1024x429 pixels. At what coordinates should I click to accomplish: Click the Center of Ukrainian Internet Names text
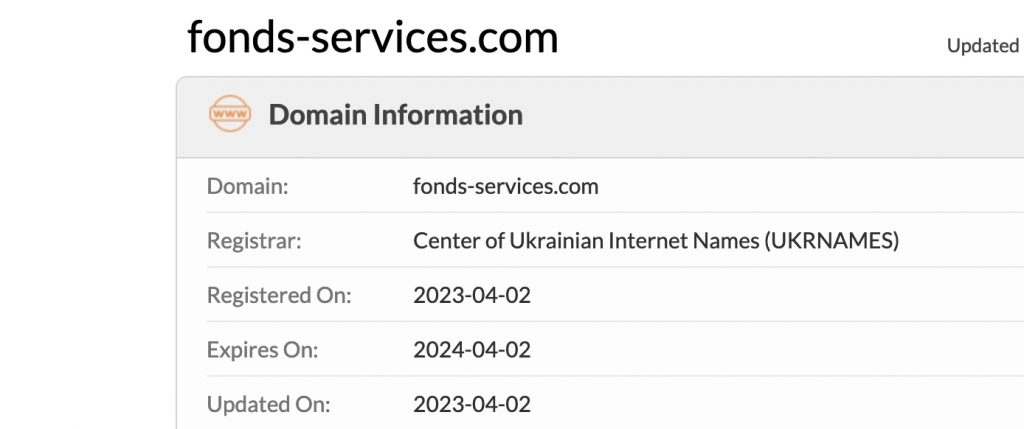pyautogui.click(x=588, y=241)
